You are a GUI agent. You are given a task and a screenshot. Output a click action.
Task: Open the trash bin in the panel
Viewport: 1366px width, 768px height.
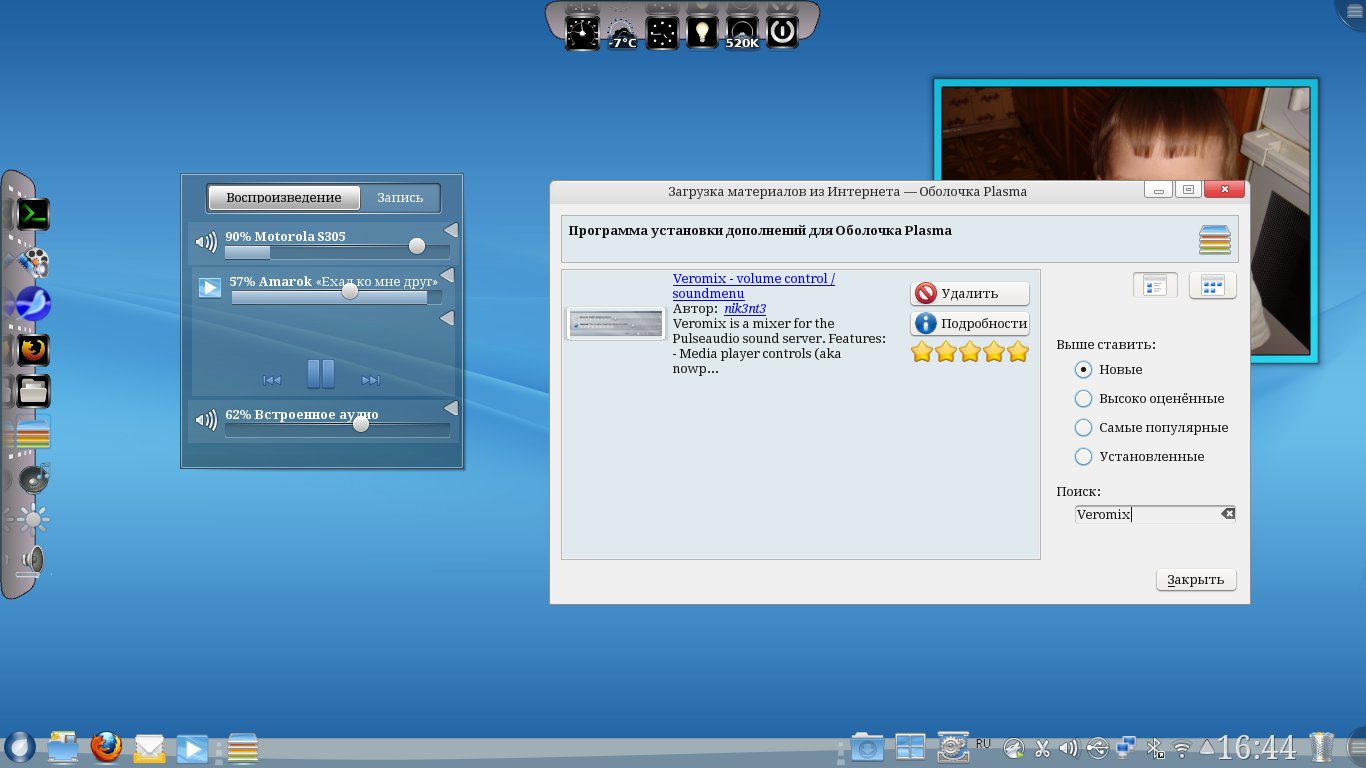coord(1322,747)
